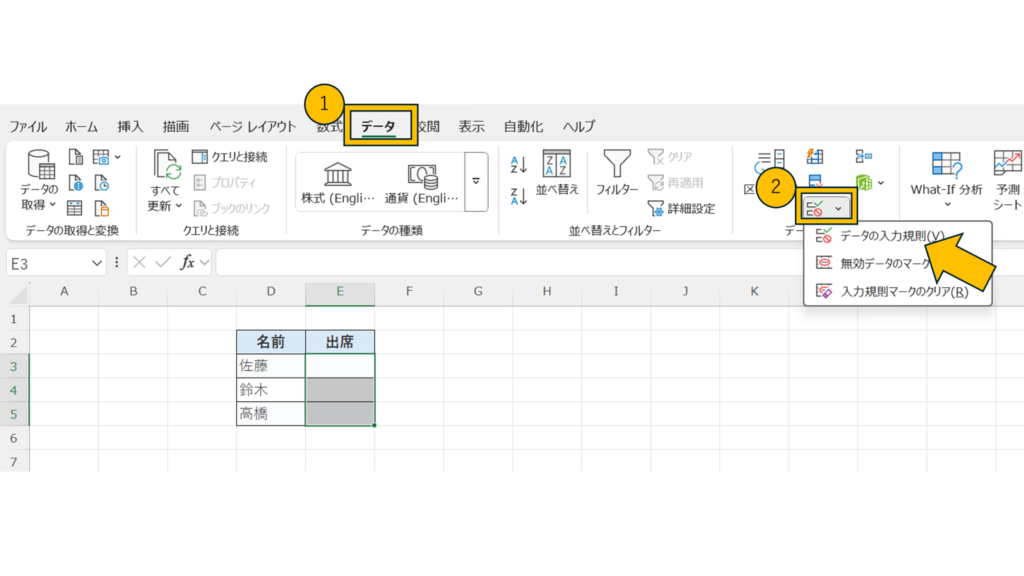The width and height of the screenshot is (1024, 576).
Task: Open the Name Box dropdown arrow
Action: click(x=97, y=263)
